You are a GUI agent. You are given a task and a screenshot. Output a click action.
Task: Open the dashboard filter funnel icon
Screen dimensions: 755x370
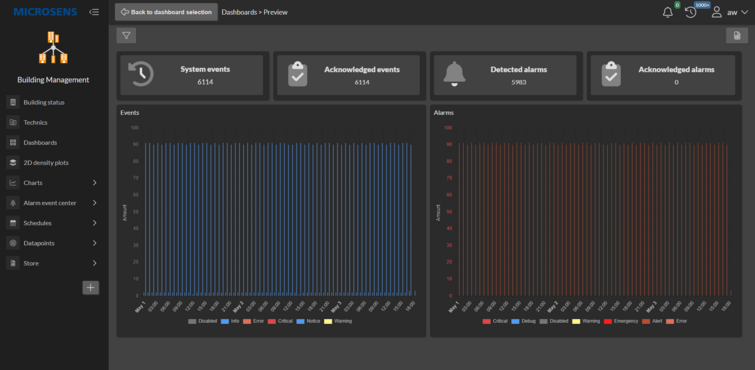click(126, 36)
